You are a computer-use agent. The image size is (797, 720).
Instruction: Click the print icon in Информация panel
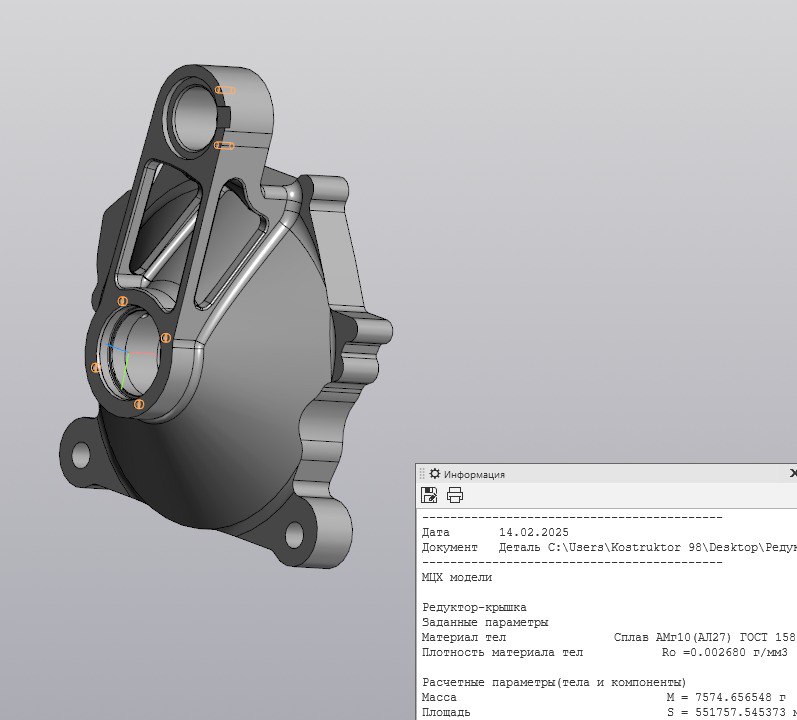[455, 495]
